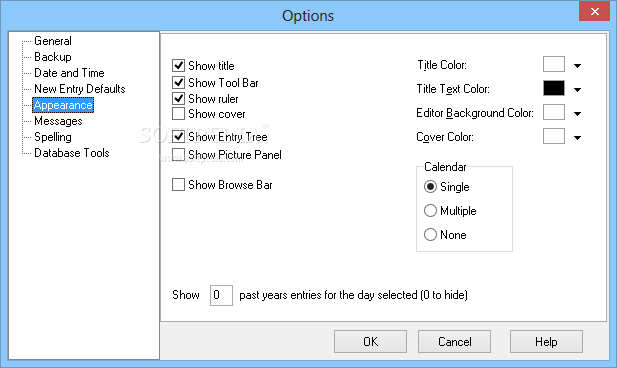Click the OK button
Viewport: 617px width, 368px height.
(x=370, y=341)
